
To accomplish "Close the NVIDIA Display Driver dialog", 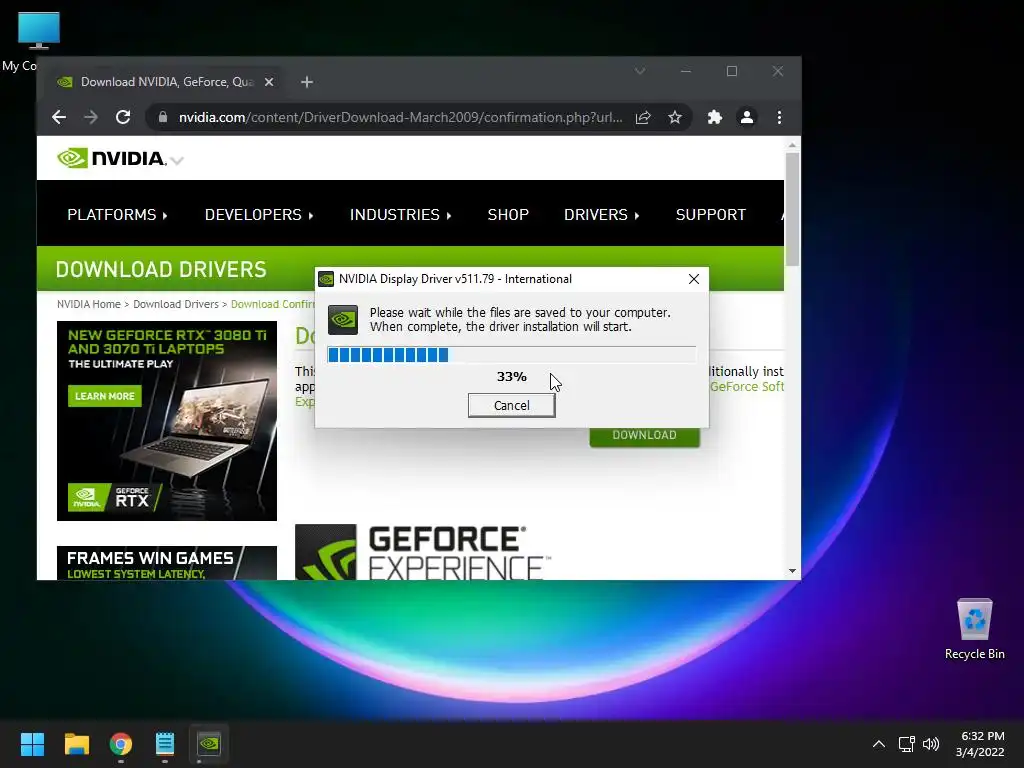I will coord(694,279).
